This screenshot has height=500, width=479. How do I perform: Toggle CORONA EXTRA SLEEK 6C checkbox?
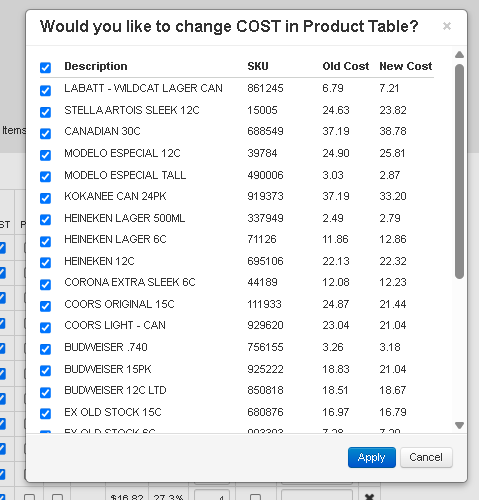pos(45,284)
